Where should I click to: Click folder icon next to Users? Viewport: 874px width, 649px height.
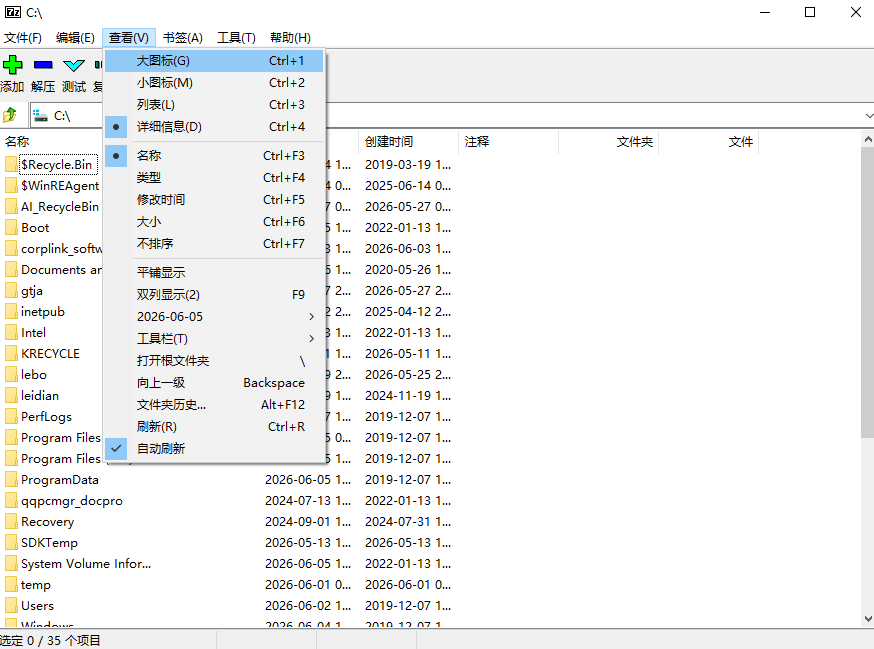pos(11,606)
